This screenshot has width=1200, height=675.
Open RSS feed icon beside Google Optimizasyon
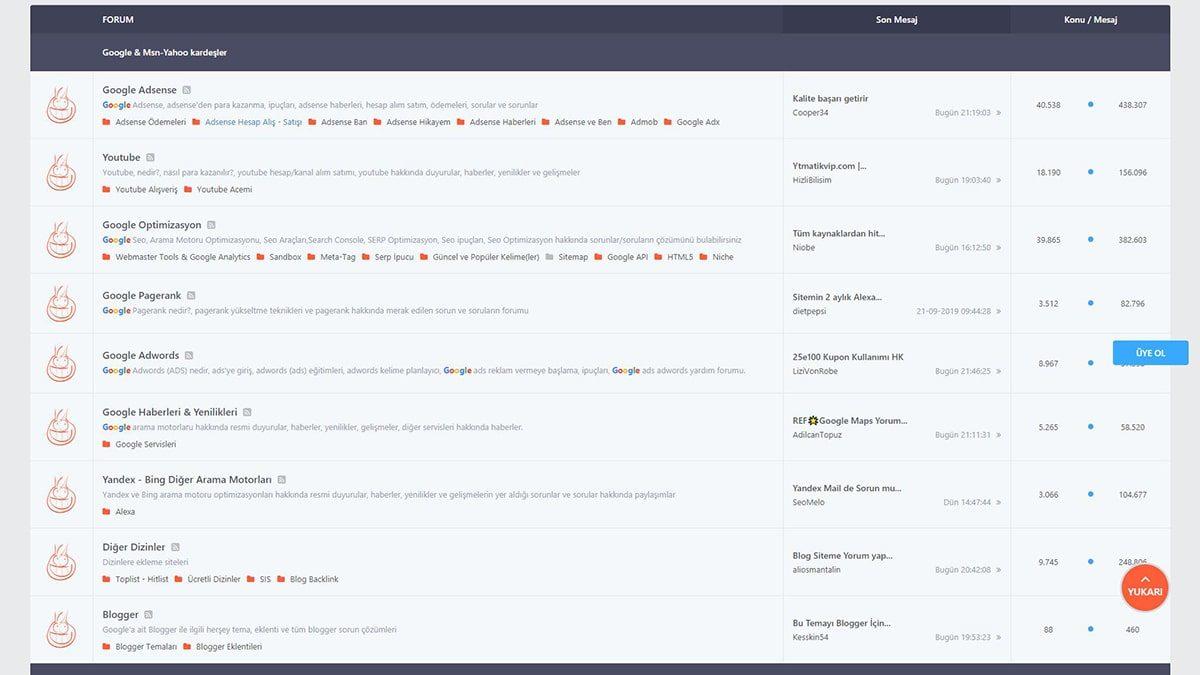pyautogui.click(x=211, y=225)
